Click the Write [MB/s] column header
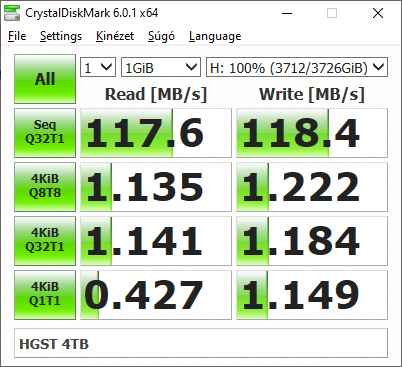 click(312, 94)
